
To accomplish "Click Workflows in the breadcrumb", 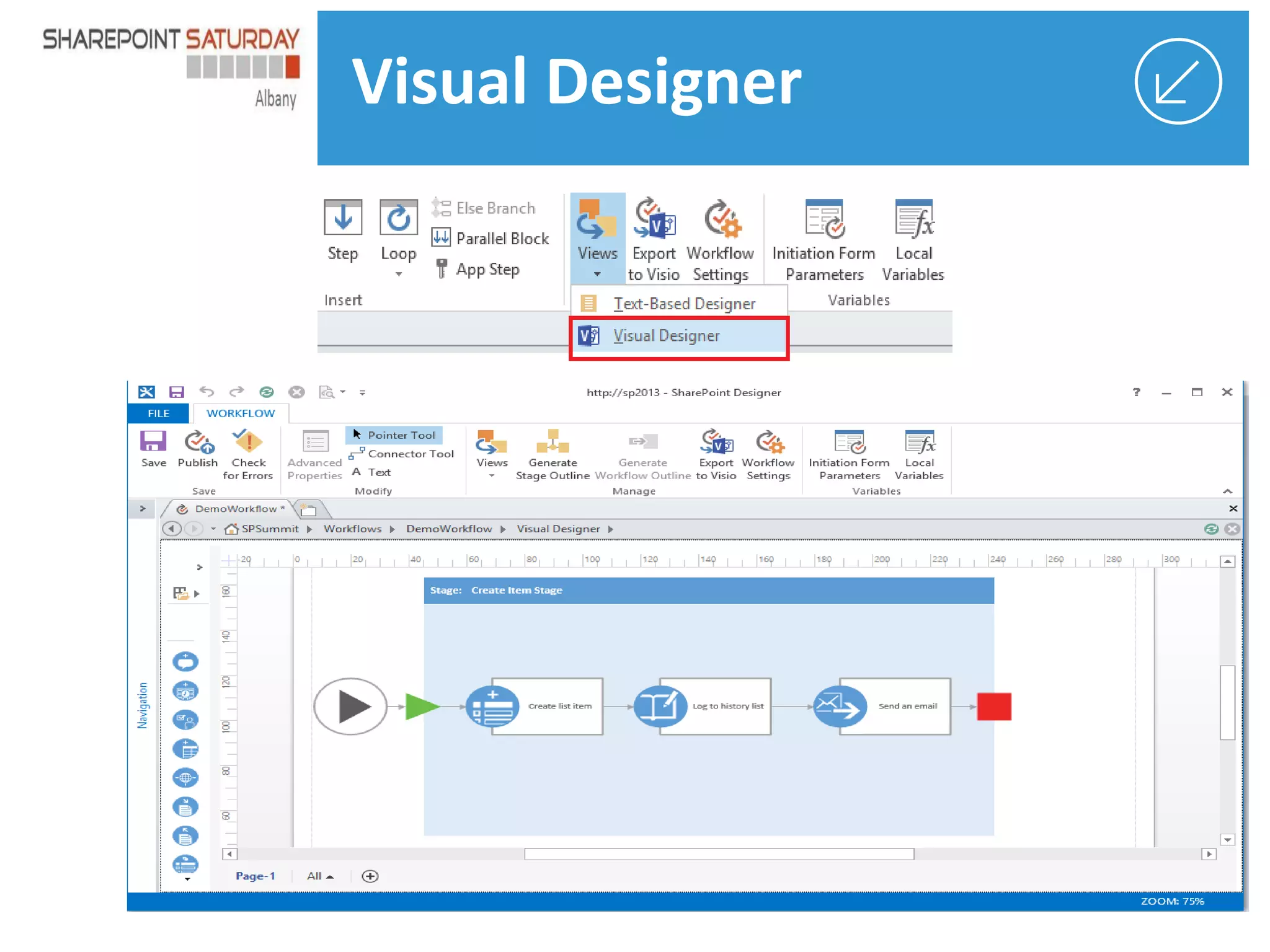I will pos(352,529).
